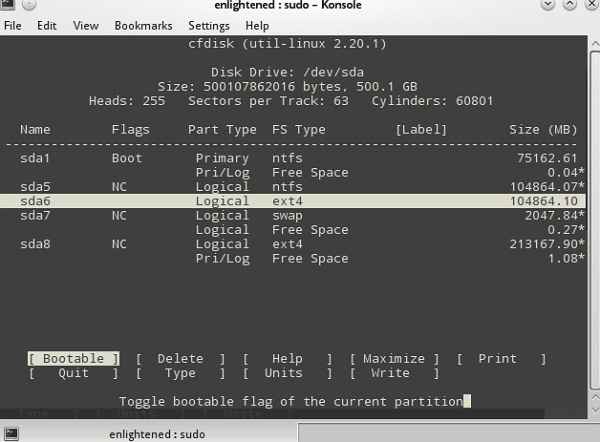Image resolution: width=600 pixels, height=442 pixels.
Task: Select the Type option
Action: pyautogui.click(x=180, y=373)
